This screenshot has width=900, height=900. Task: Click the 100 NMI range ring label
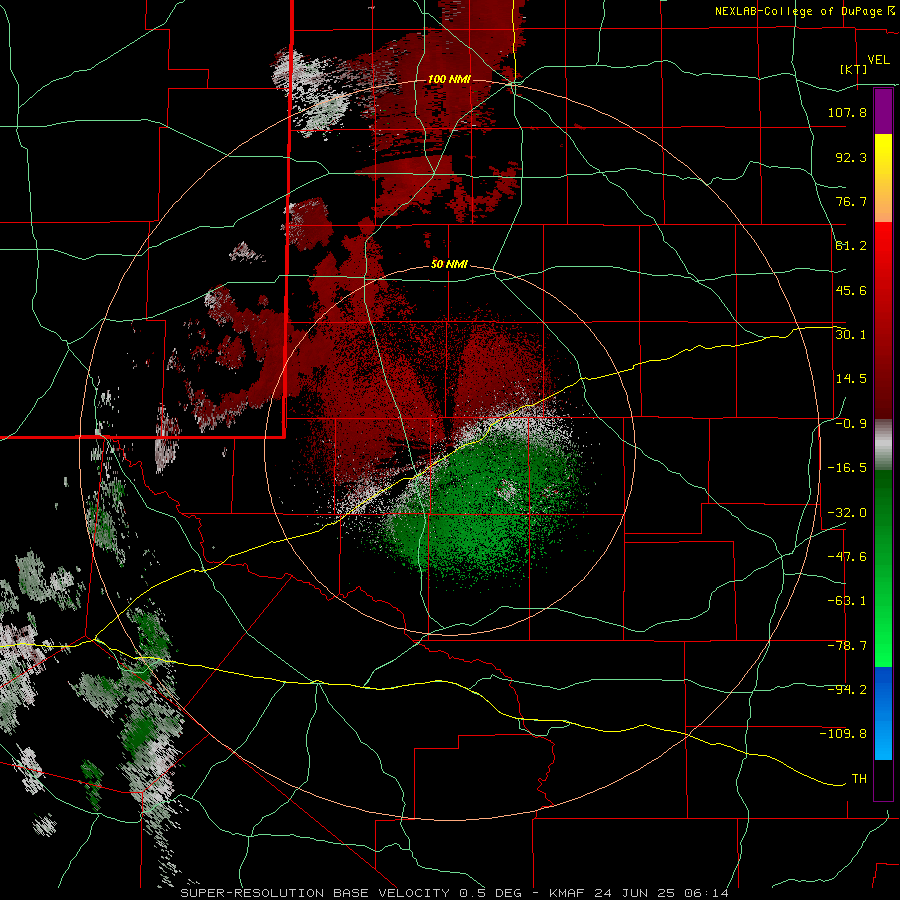(449, 79)
